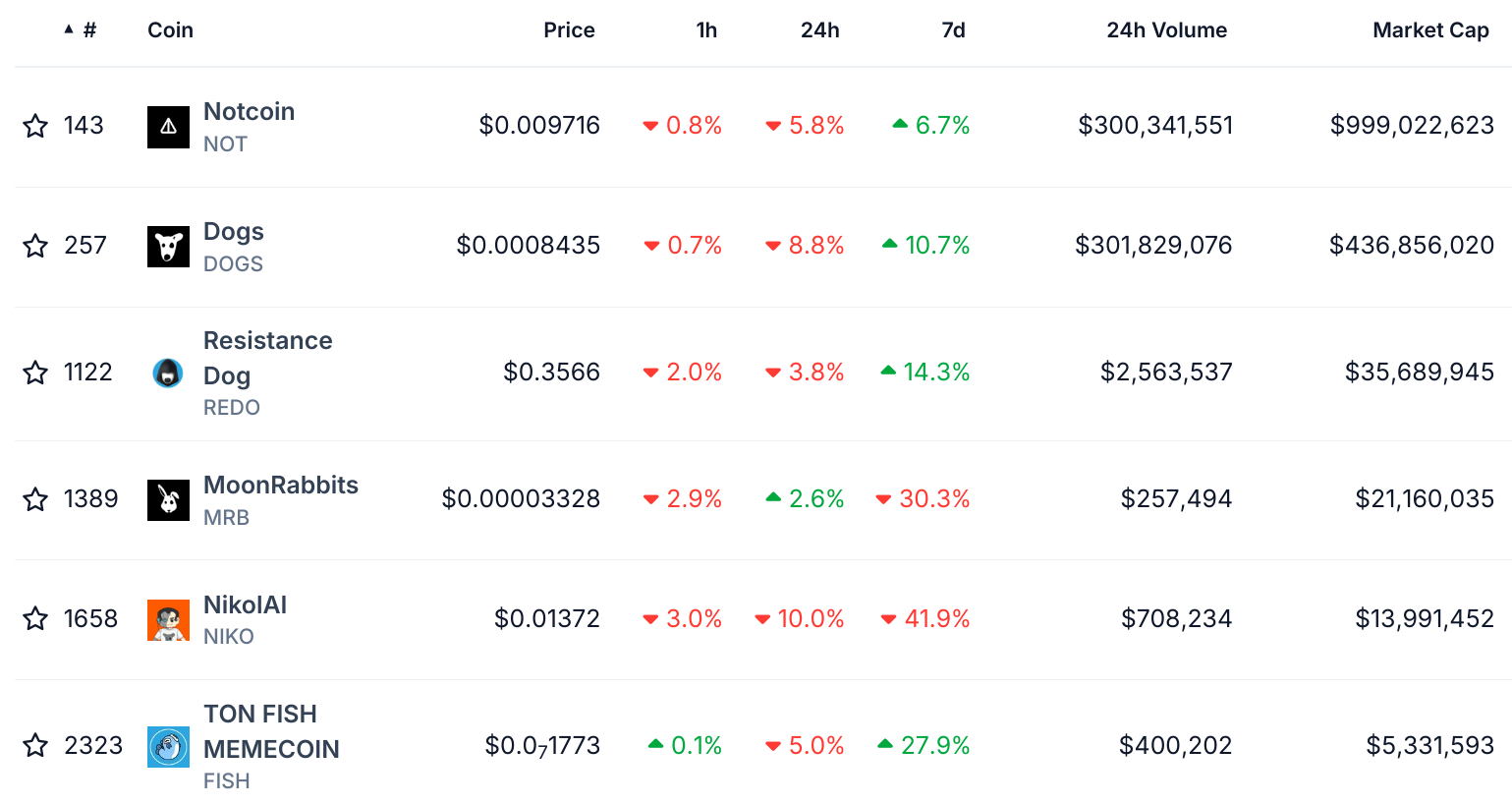Sort by Market Cap column header
Image resolution: width=1512 pixels, height=805 pixels.
[1429, 30]
